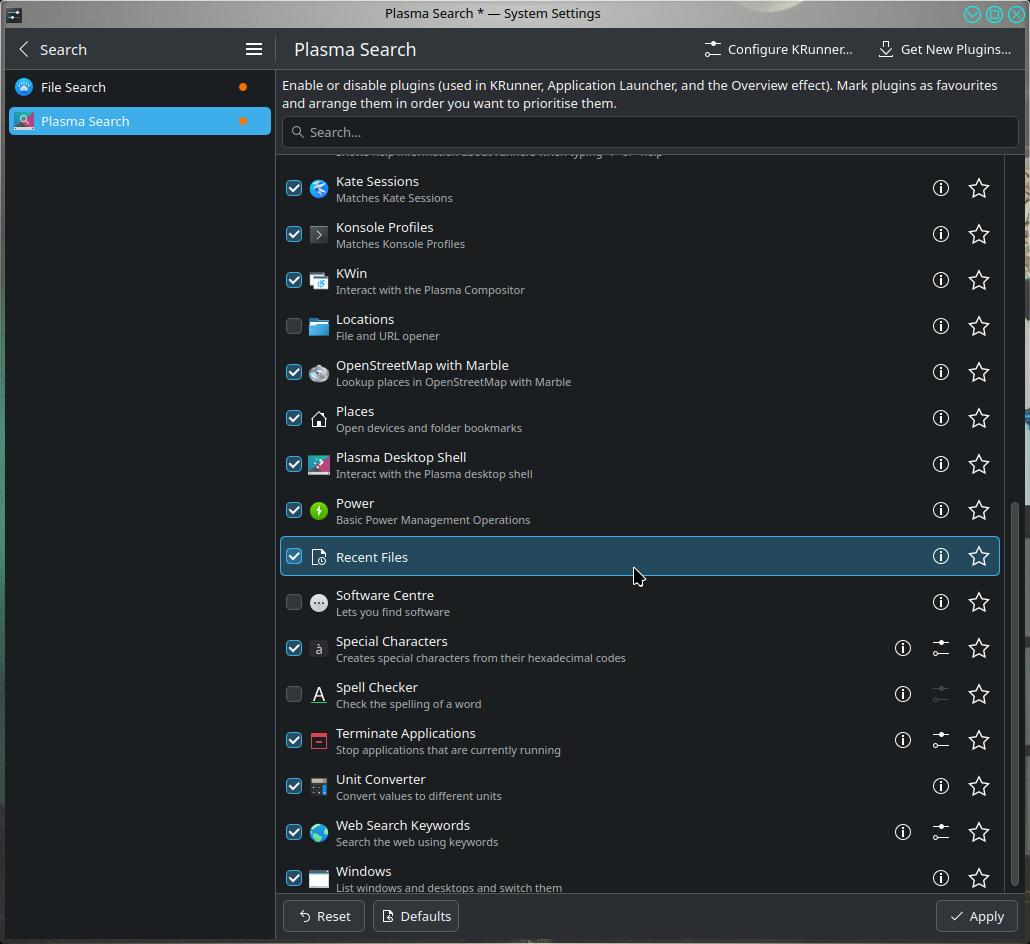Click the Reset button
Screen dimensions: 1030x944
pyautogui.click(x=324, y=916)
